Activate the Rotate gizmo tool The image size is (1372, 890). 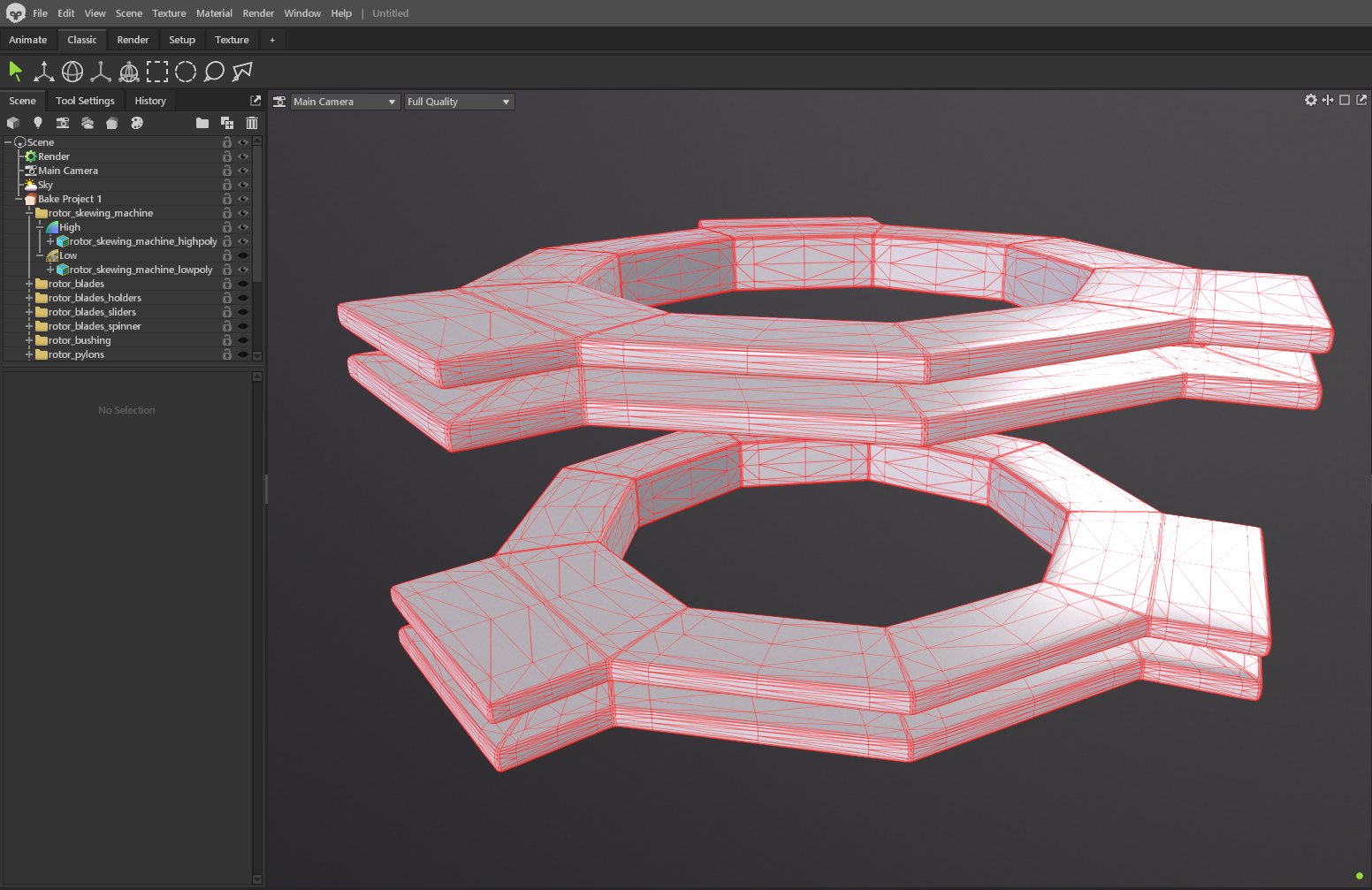pos(72,72)
